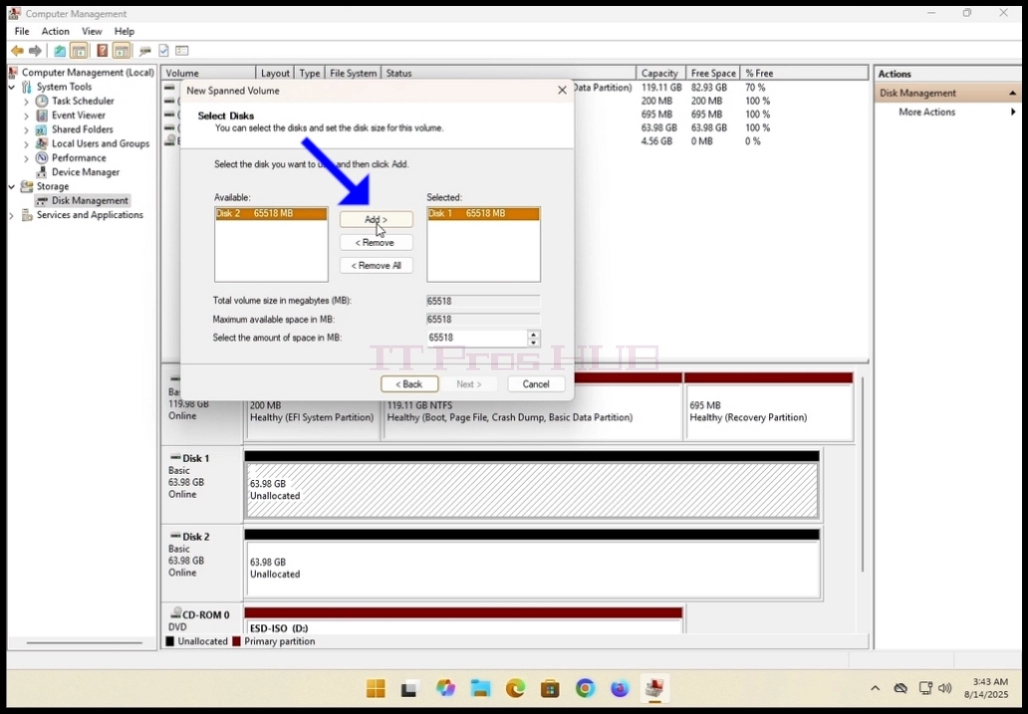This screenshot has width=1028, height=714.
Task: Open the View menu
Action: tap(92, 31)
